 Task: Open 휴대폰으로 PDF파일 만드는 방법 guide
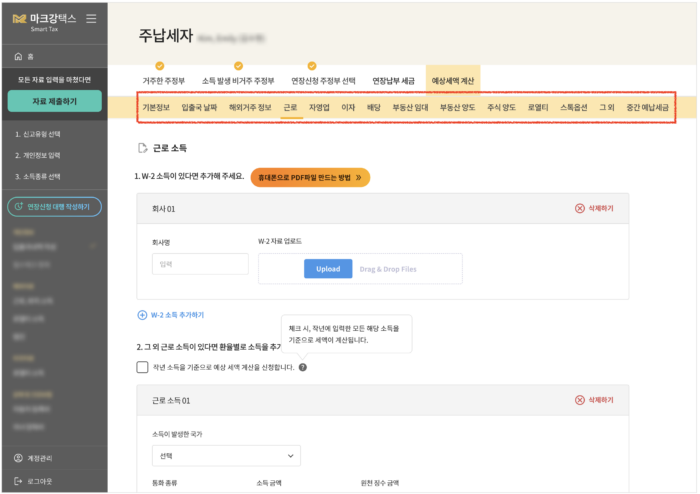310,177
